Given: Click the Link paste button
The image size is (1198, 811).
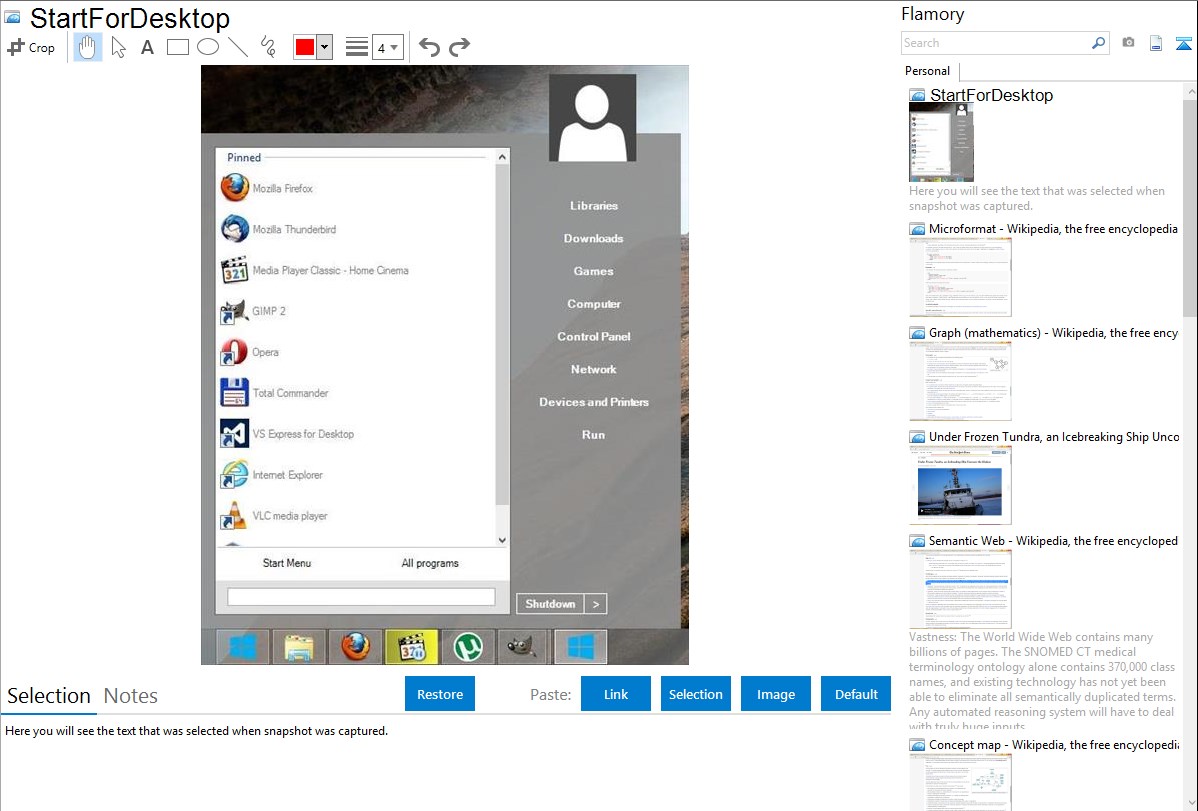Looking at the screenshot, I should (x=616, y=694).
